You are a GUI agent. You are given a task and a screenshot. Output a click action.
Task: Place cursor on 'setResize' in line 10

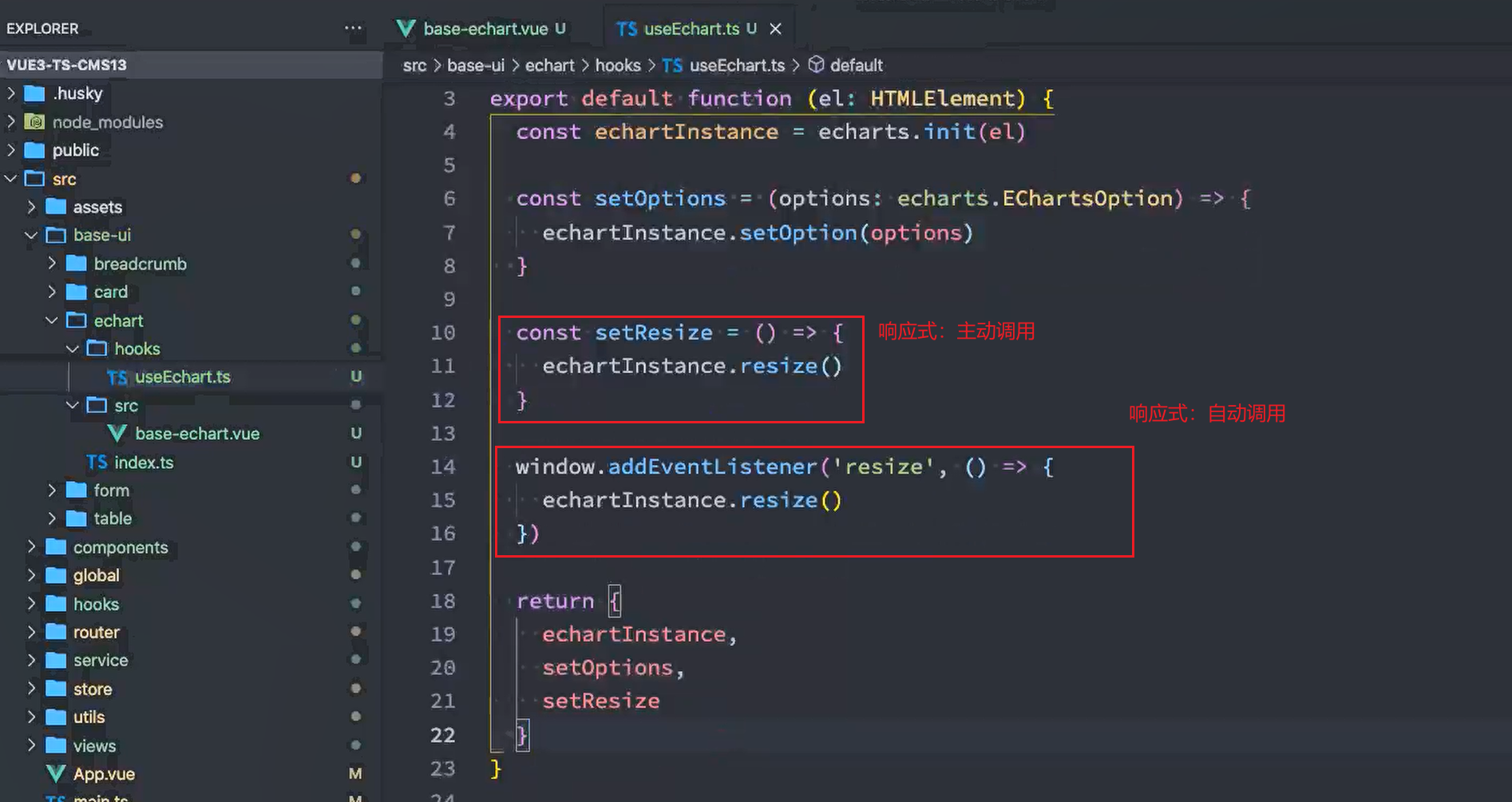[654, 332]
